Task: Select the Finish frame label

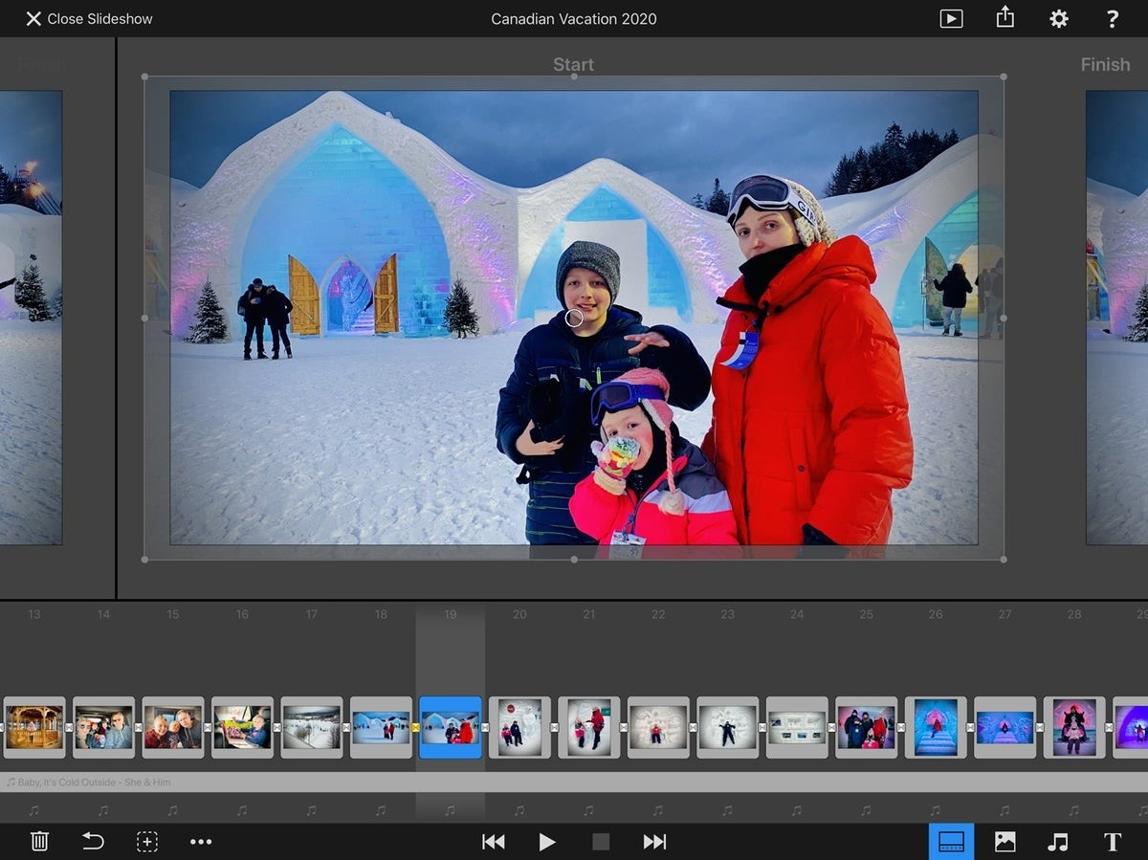Action: tap(1105, 64)
